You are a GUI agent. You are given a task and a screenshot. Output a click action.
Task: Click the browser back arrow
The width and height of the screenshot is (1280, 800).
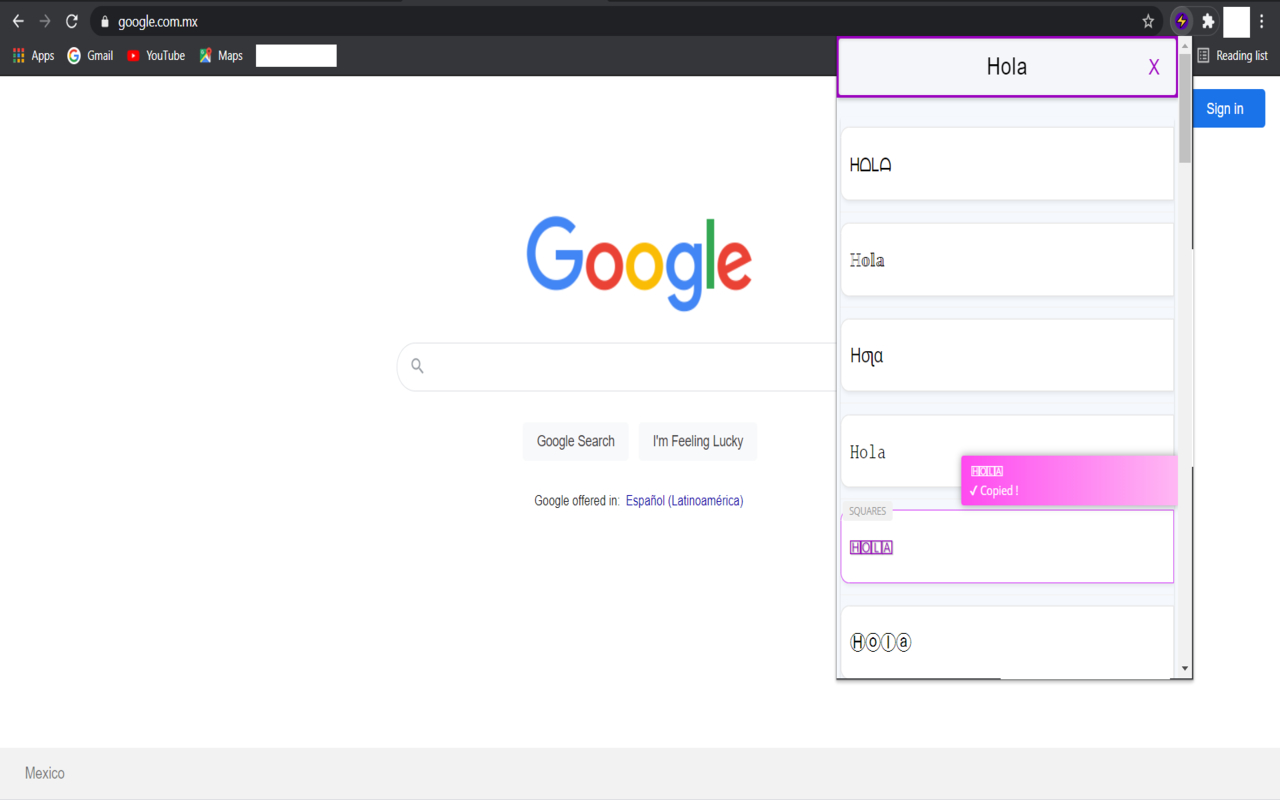(x=18, y=21)
